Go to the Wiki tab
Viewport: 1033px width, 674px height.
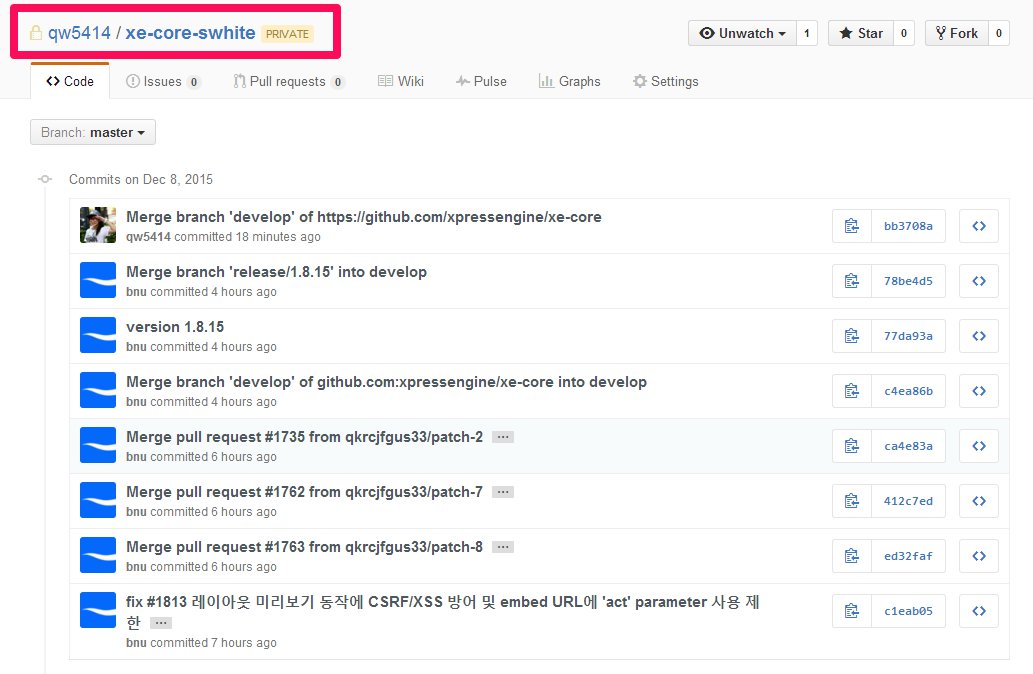click(x=401, y=81)
